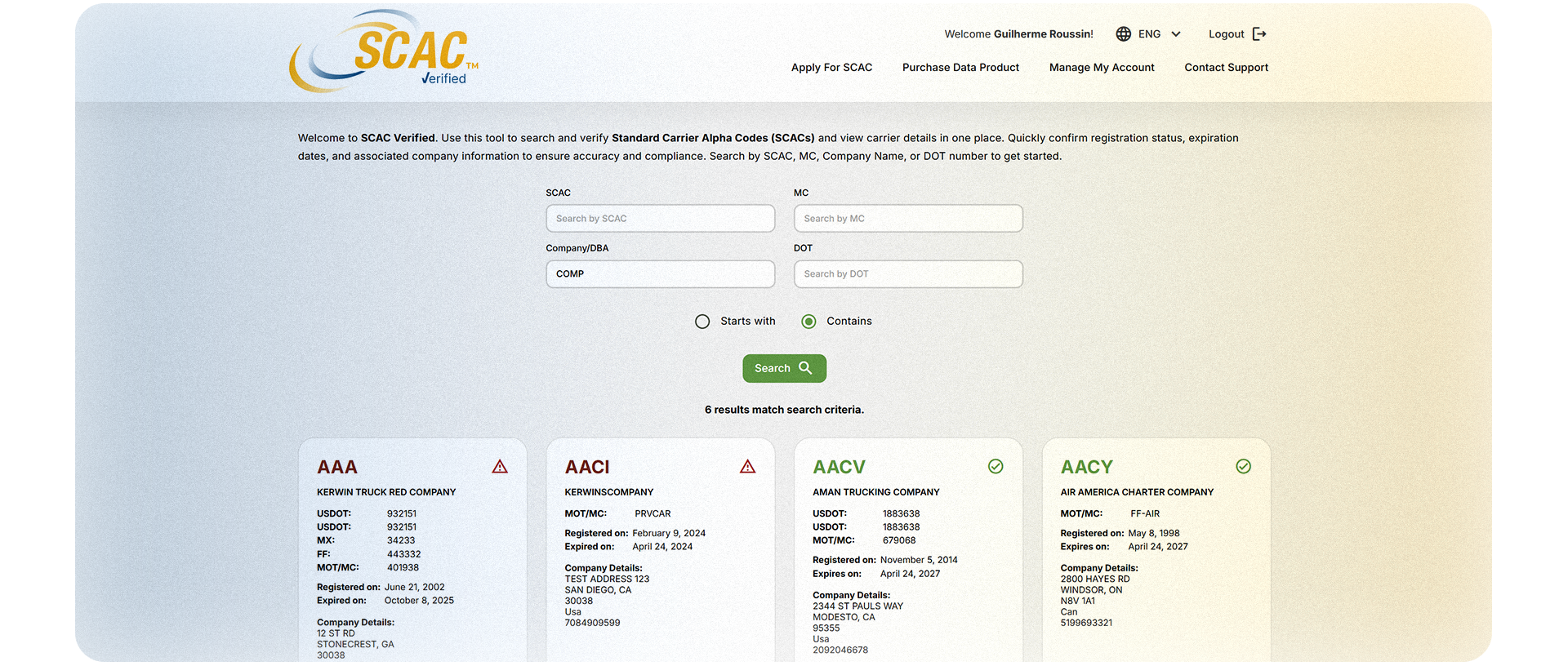
Task: Click phone number 2092046678
Action: (840, 650)
